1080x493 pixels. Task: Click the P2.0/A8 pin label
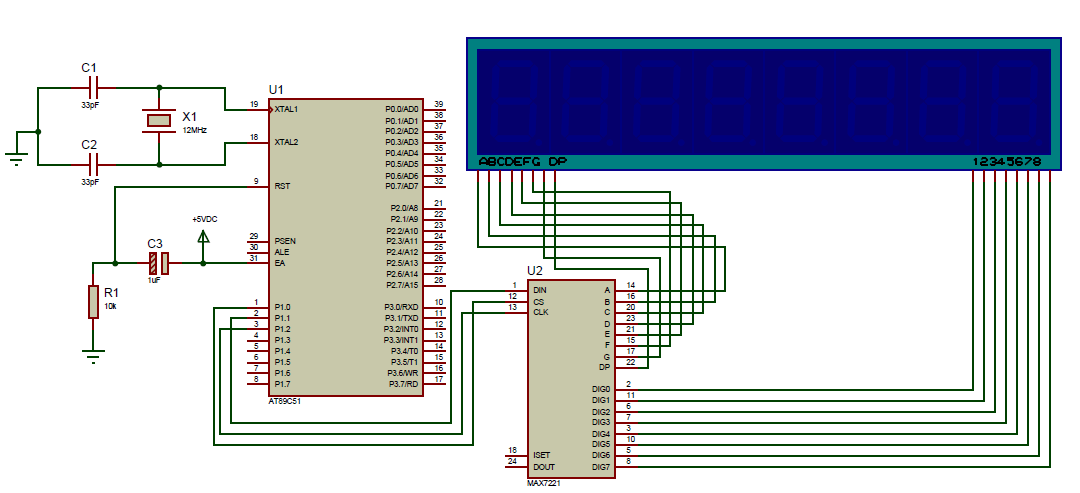pos(403,208)
